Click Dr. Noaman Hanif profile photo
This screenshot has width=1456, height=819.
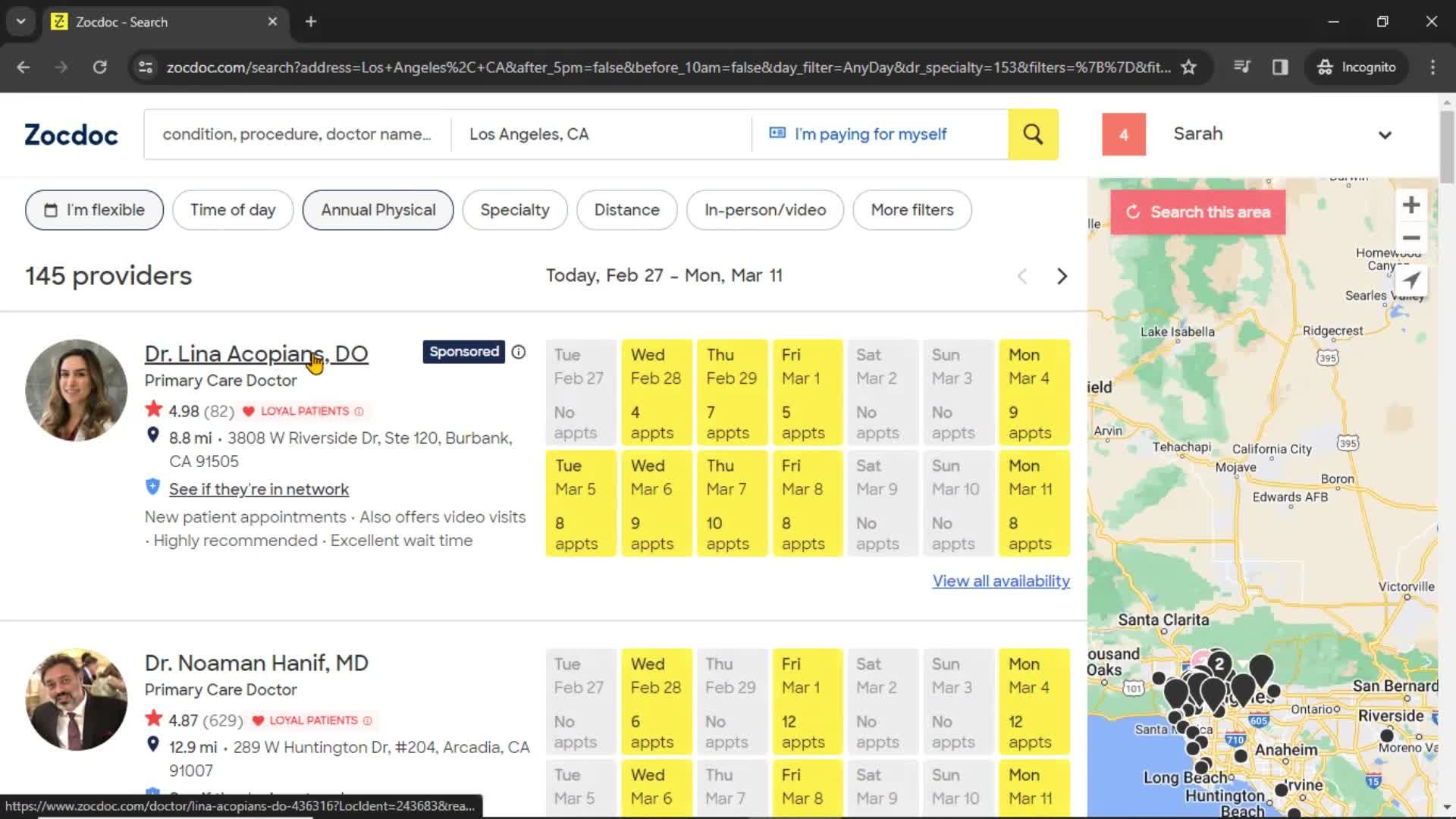(77, 699)
